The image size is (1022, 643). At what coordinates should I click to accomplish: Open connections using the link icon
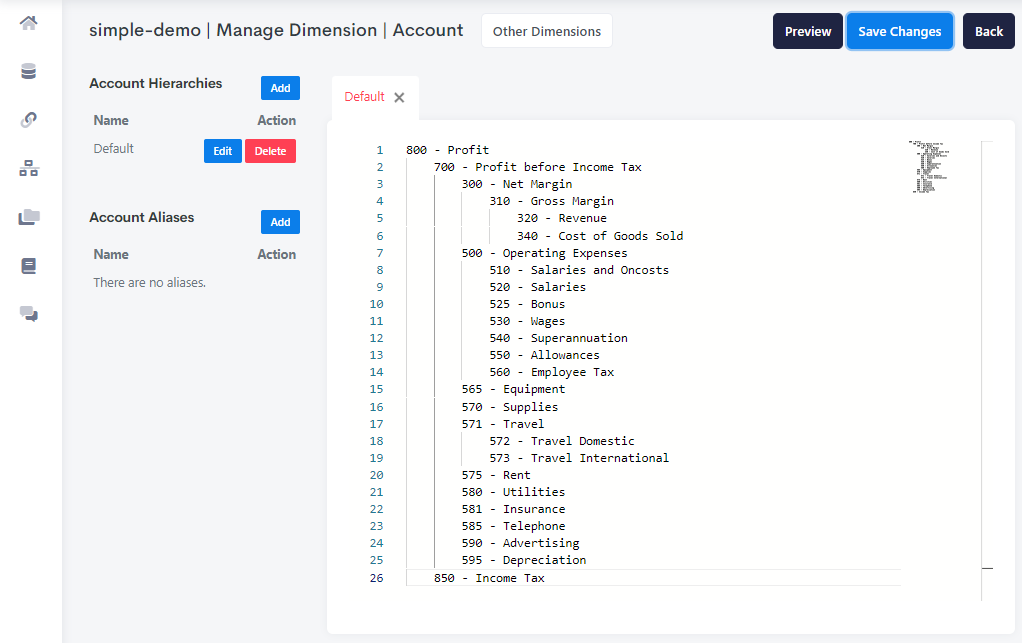(29, 119)
